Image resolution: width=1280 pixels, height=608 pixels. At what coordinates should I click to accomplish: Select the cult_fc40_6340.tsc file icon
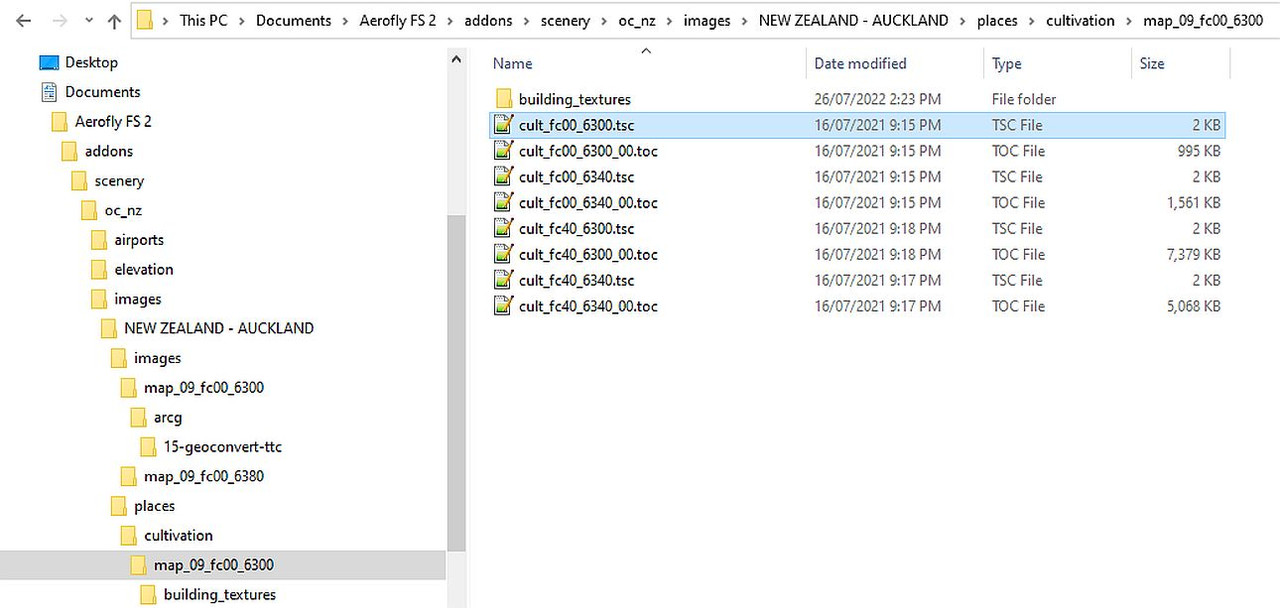pos(503,281)
